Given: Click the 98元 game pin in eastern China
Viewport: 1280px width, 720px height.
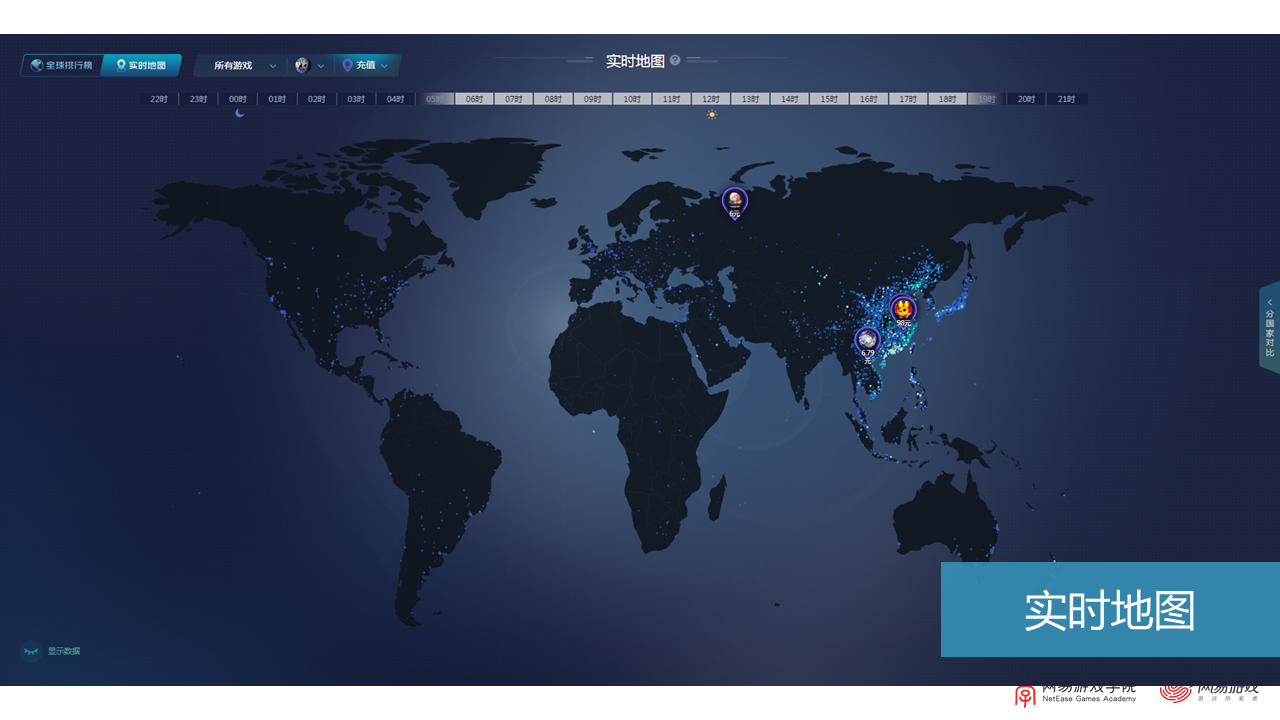Looking at the screenshot, I should pos(903,309).
